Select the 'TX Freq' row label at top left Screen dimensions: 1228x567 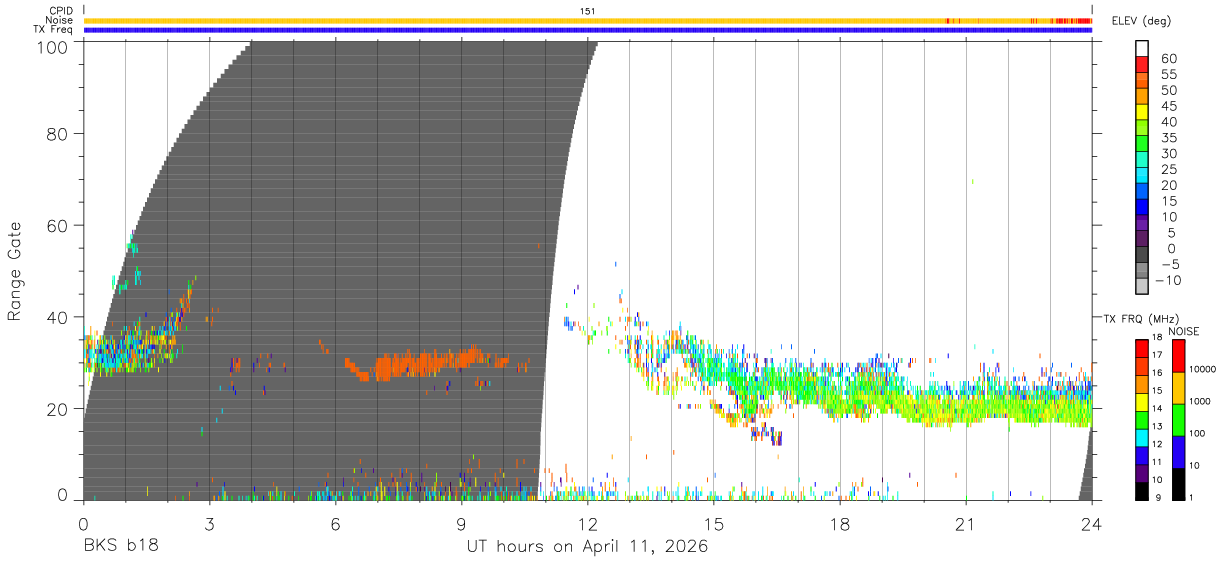pyautogui.click(x=53, y=29)
